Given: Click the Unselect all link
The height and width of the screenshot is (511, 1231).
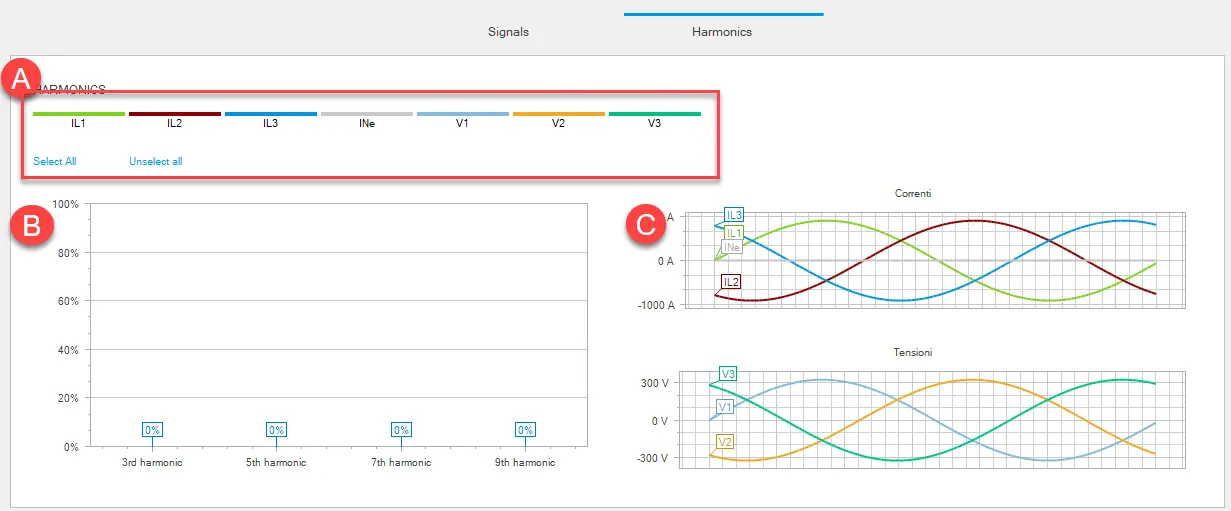Looking at the screenshot, I should click(x=156, y=161).
